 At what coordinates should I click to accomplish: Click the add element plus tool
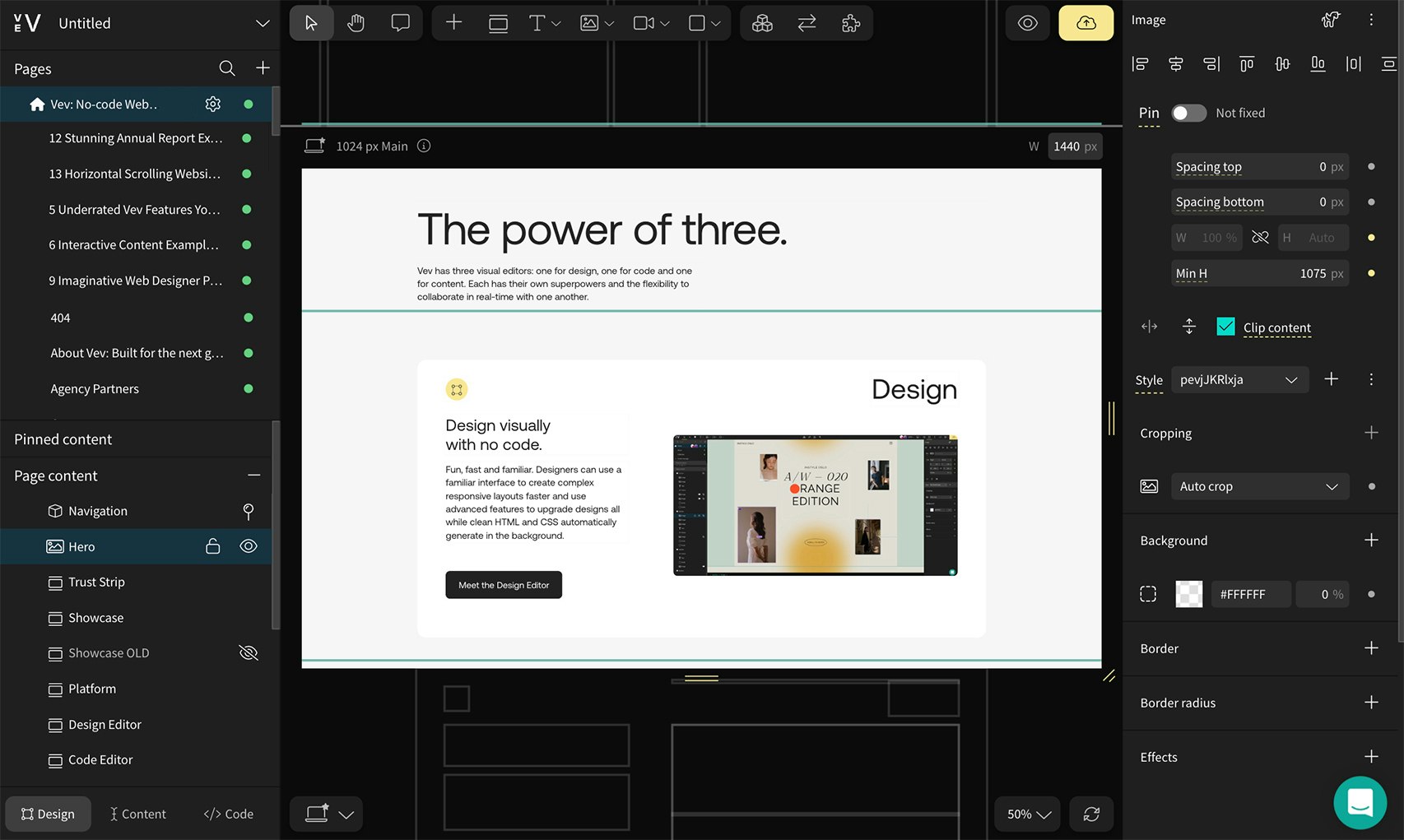(453, 23)
